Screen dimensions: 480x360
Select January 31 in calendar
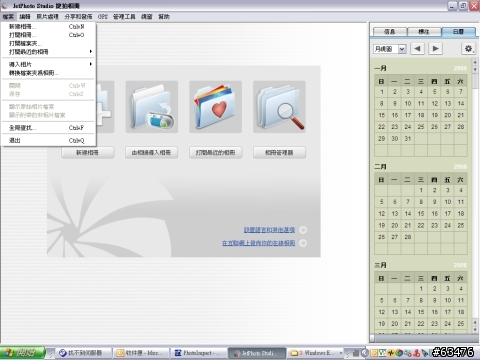(x=408, y=138)
